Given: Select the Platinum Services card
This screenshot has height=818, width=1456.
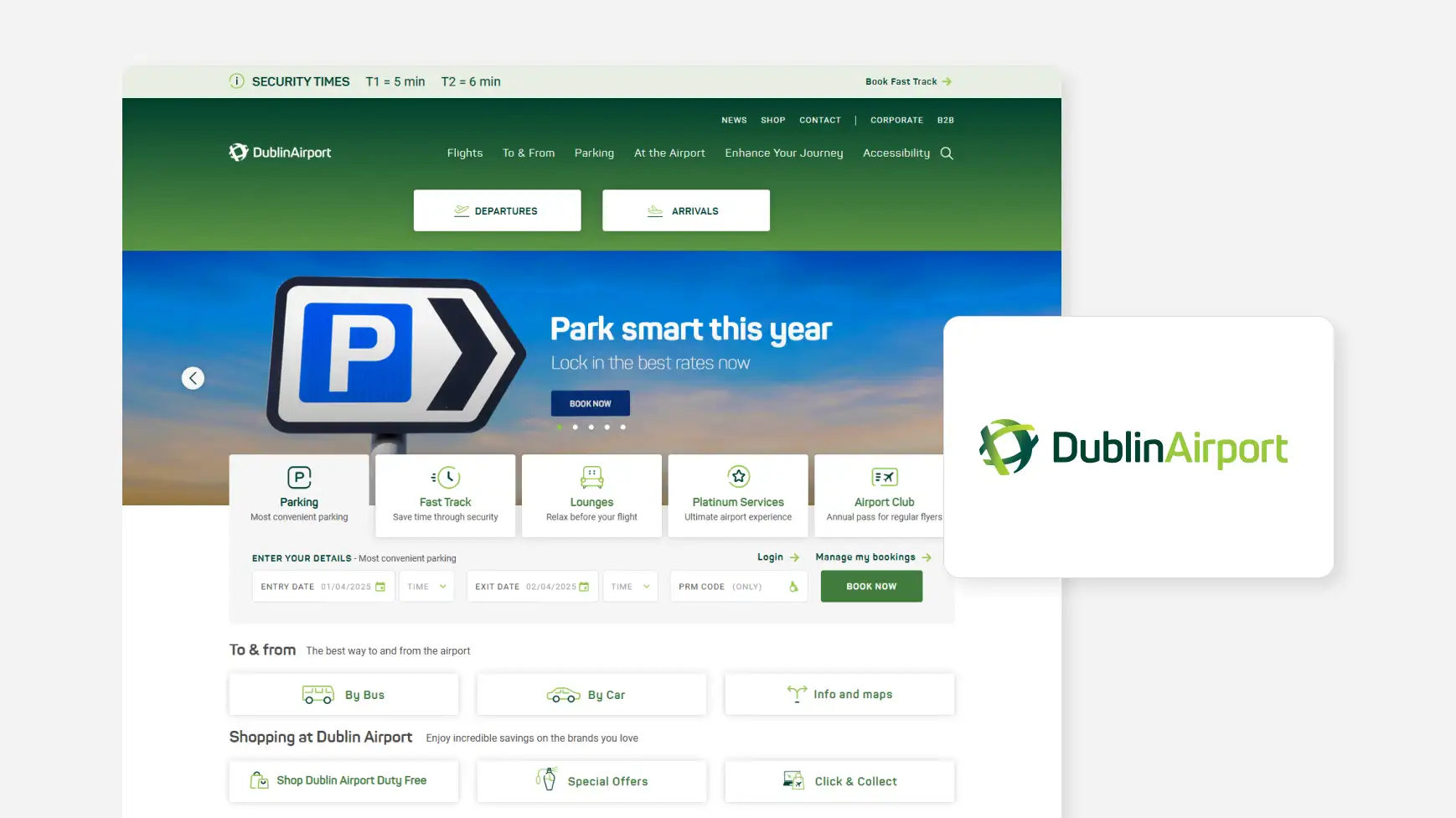Looking at the screenshot, I should point(738,496).
